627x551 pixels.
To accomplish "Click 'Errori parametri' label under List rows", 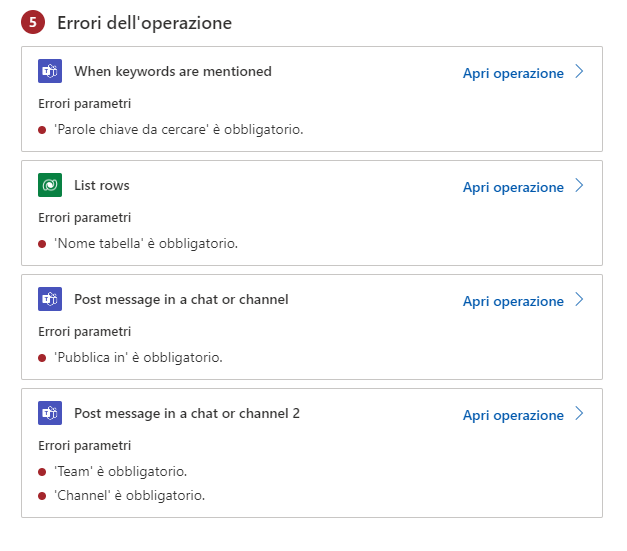I will click(x=84, y=218).
